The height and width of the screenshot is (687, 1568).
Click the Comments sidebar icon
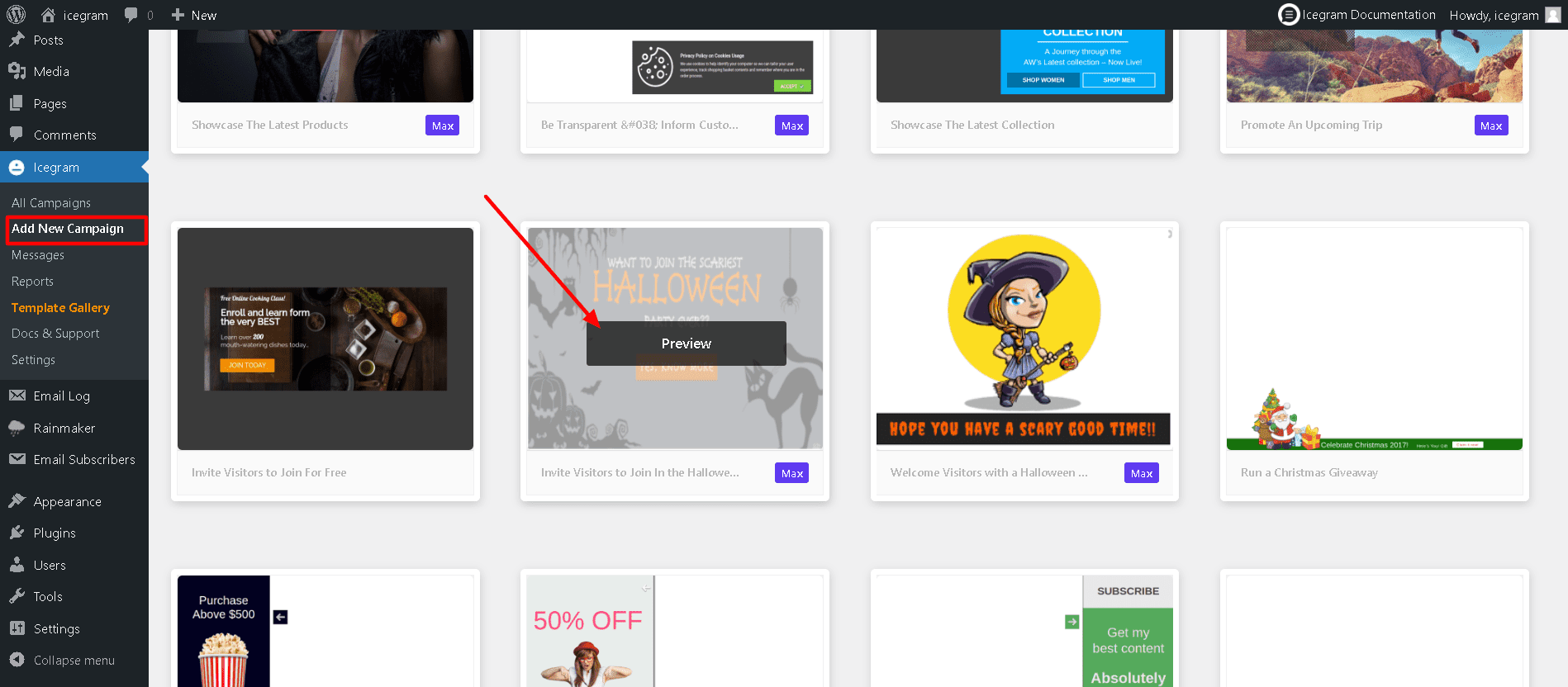click(17, 135)
